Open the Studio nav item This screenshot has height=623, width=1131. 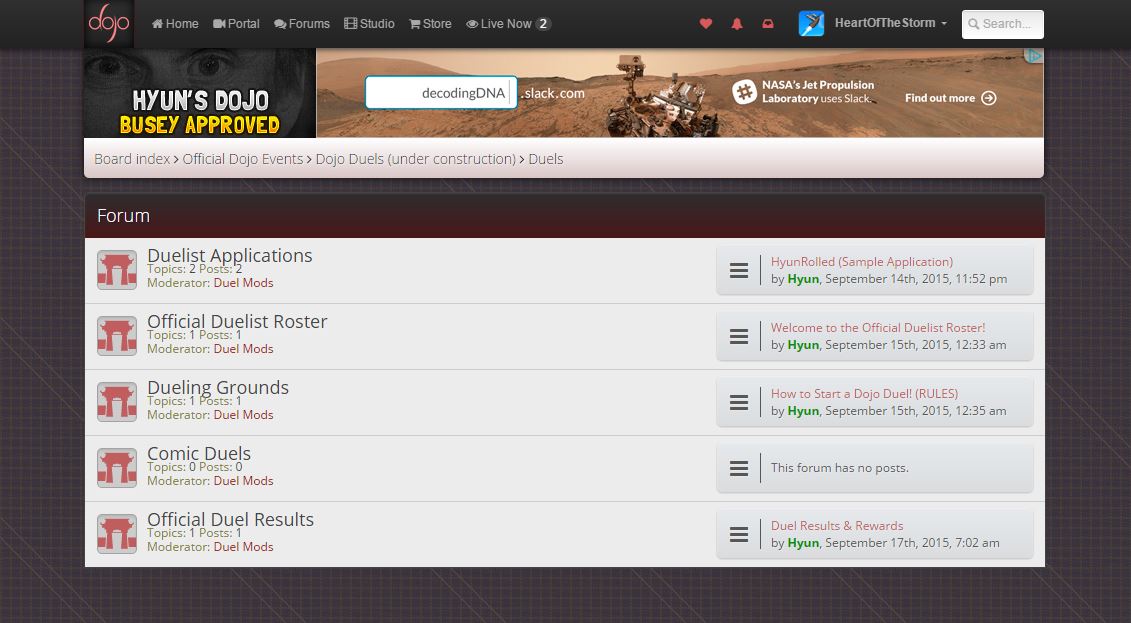tap(369, 24)
